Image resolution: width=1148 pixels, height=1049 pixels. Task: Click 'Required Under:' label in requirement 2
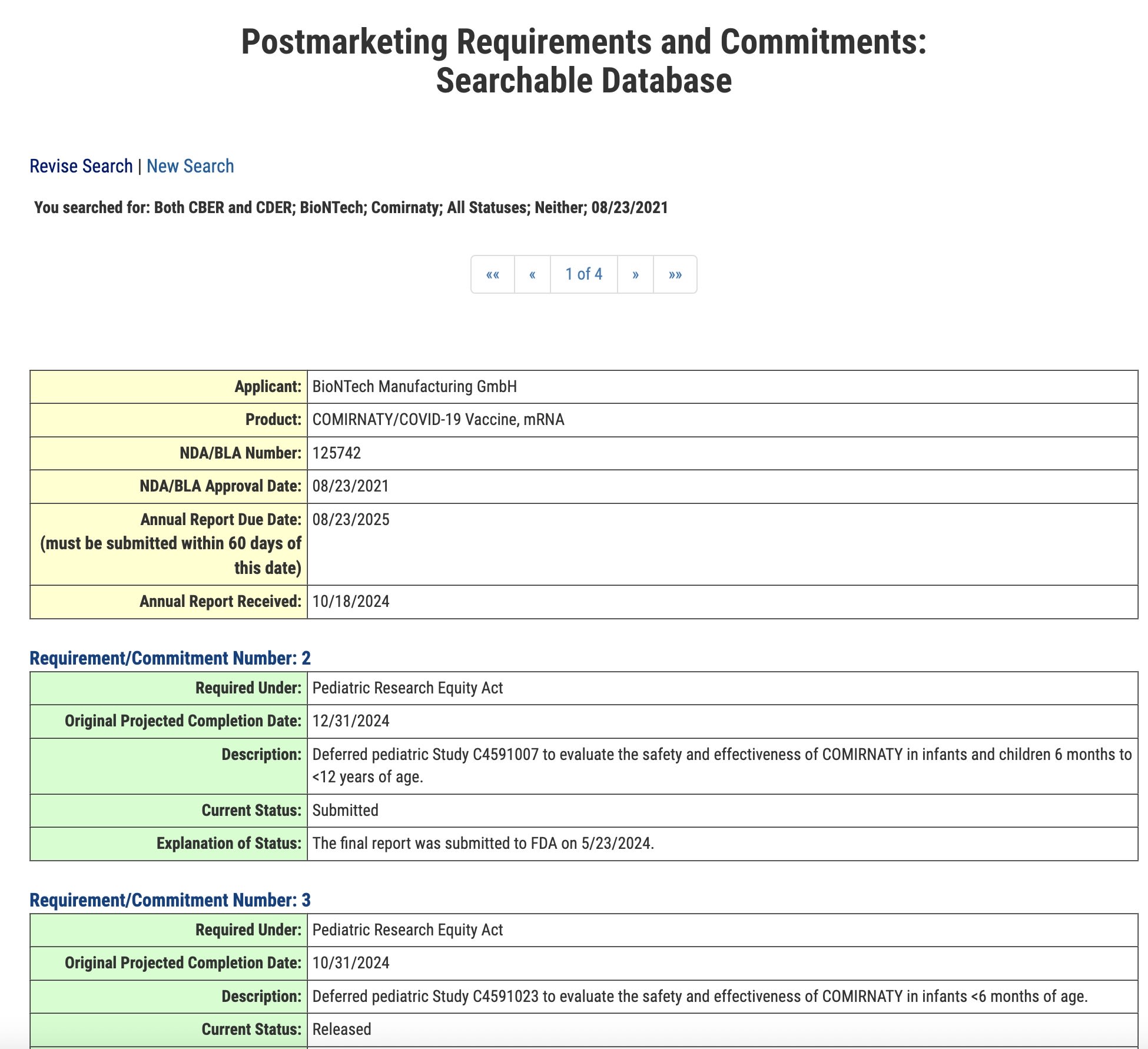click(x=248, y=688)
